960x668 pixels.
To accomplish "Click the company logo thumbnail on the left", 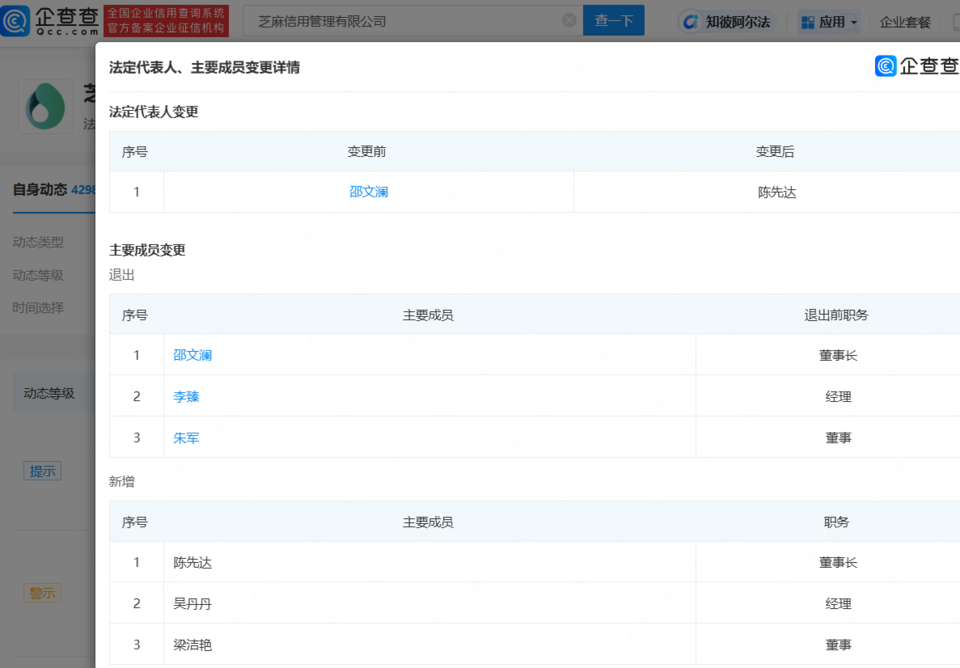I will click(x=45, y=106).
